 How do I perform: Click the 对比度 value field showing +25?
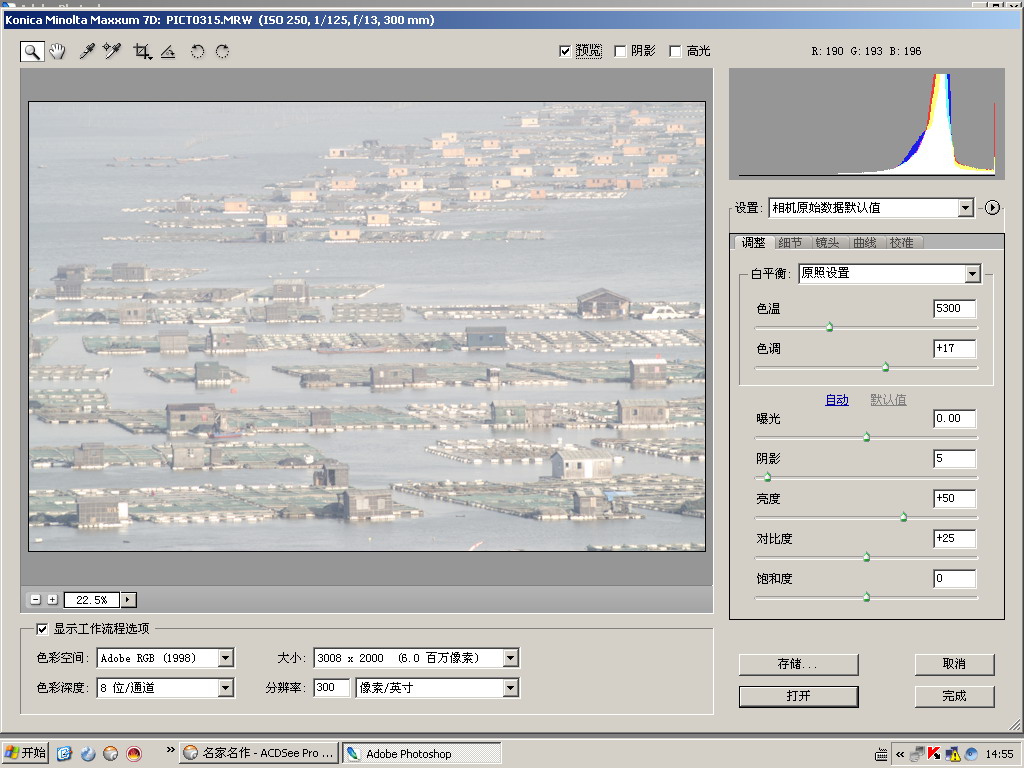(x=955, y=539)
